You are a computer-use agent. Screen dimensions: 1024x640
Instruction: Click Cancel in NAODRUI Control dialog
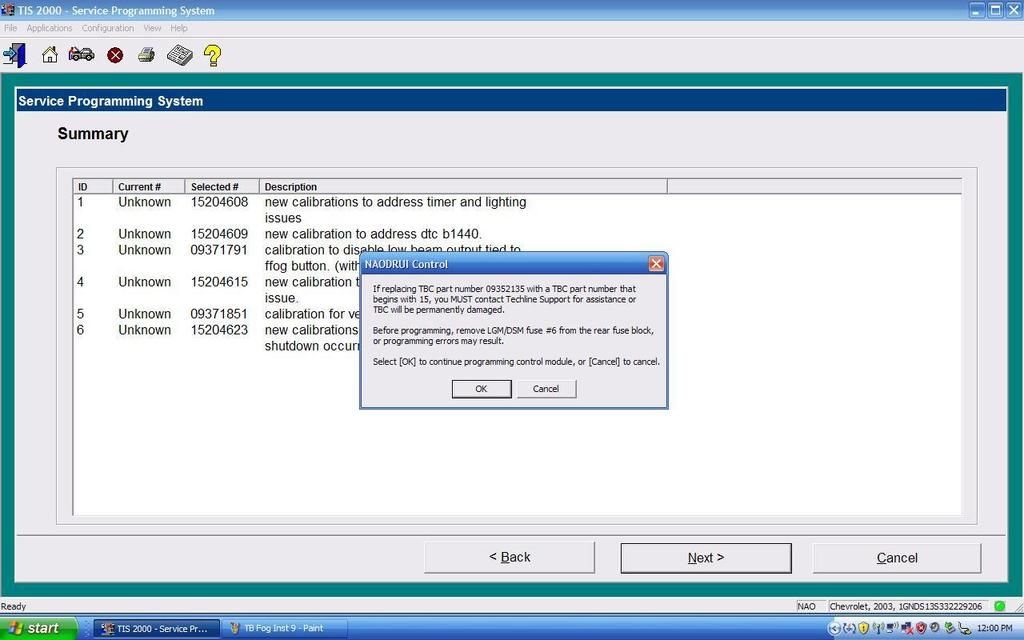[x=546, y=389]
